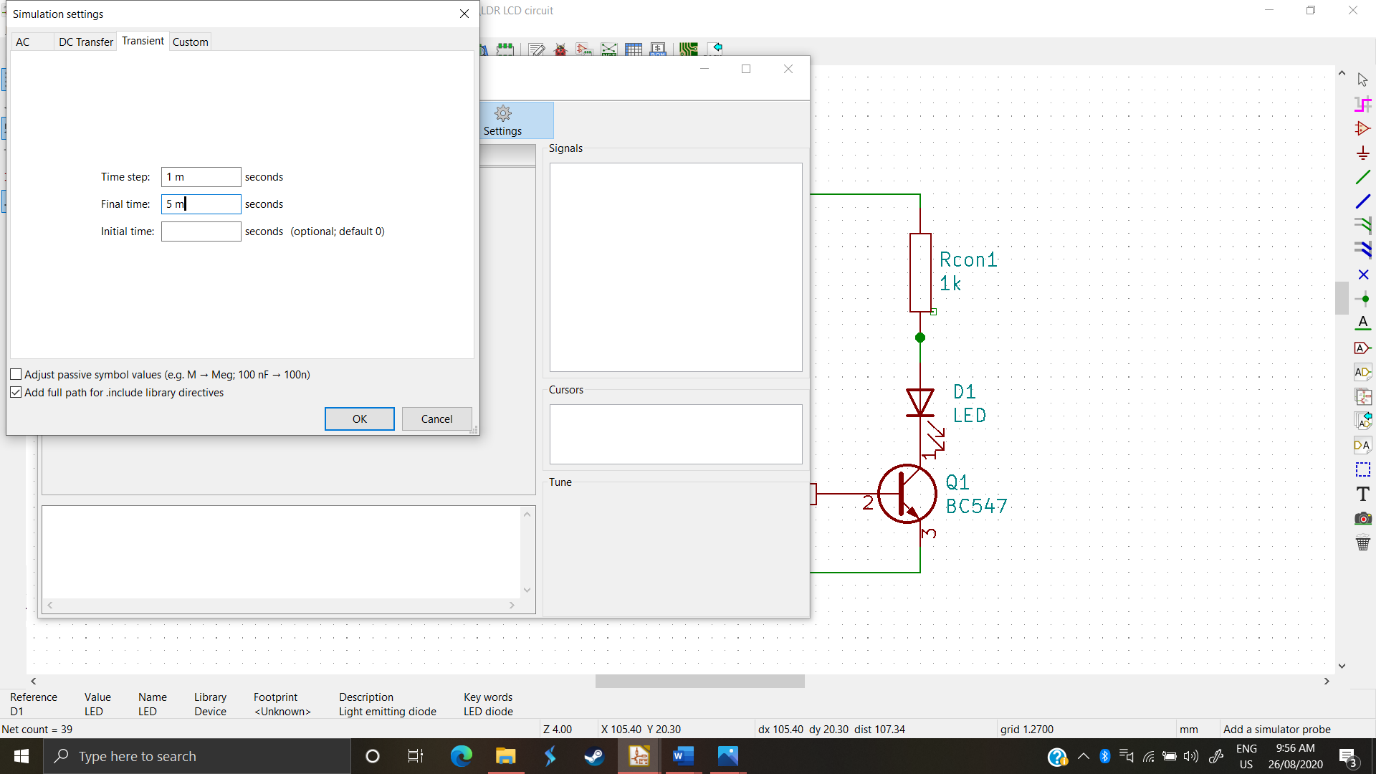Generate a netlist with the NET icon
The width and height of the screenshot is (1376, 774).
tap(608, 48)
